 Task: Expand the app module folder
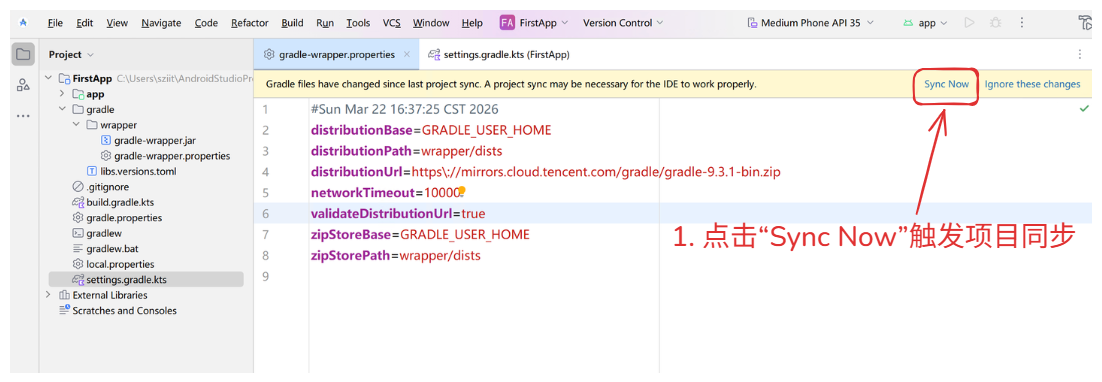[61, 93]
